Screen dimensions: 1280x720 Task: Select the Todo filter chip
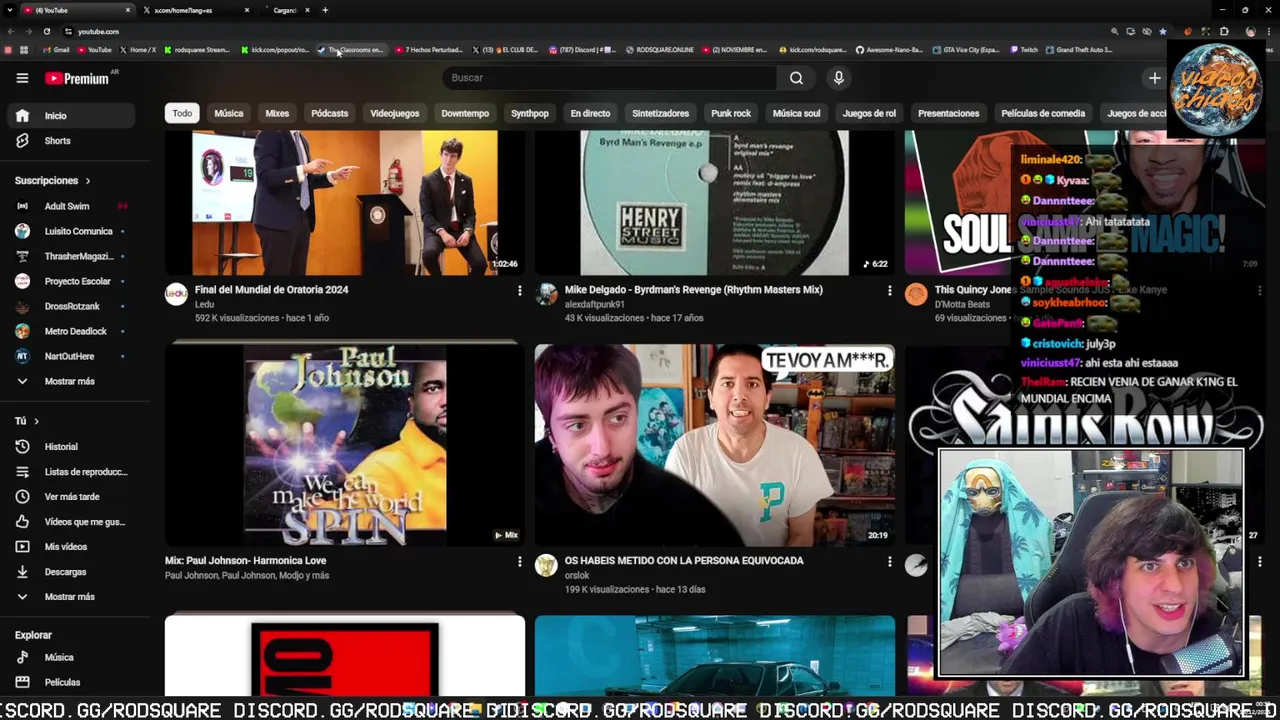pos(182,114)
